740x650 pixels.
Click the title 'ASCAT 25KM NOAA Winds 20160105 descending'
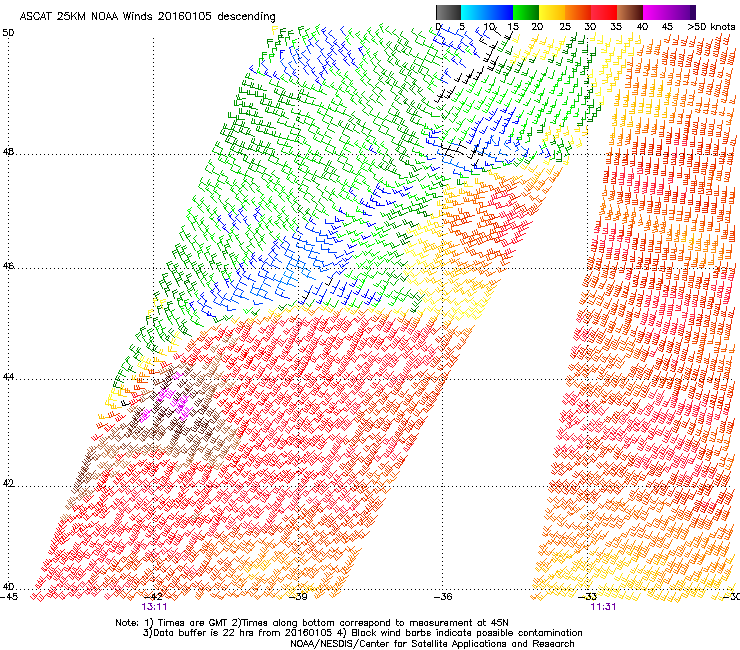tap(147, 17)
